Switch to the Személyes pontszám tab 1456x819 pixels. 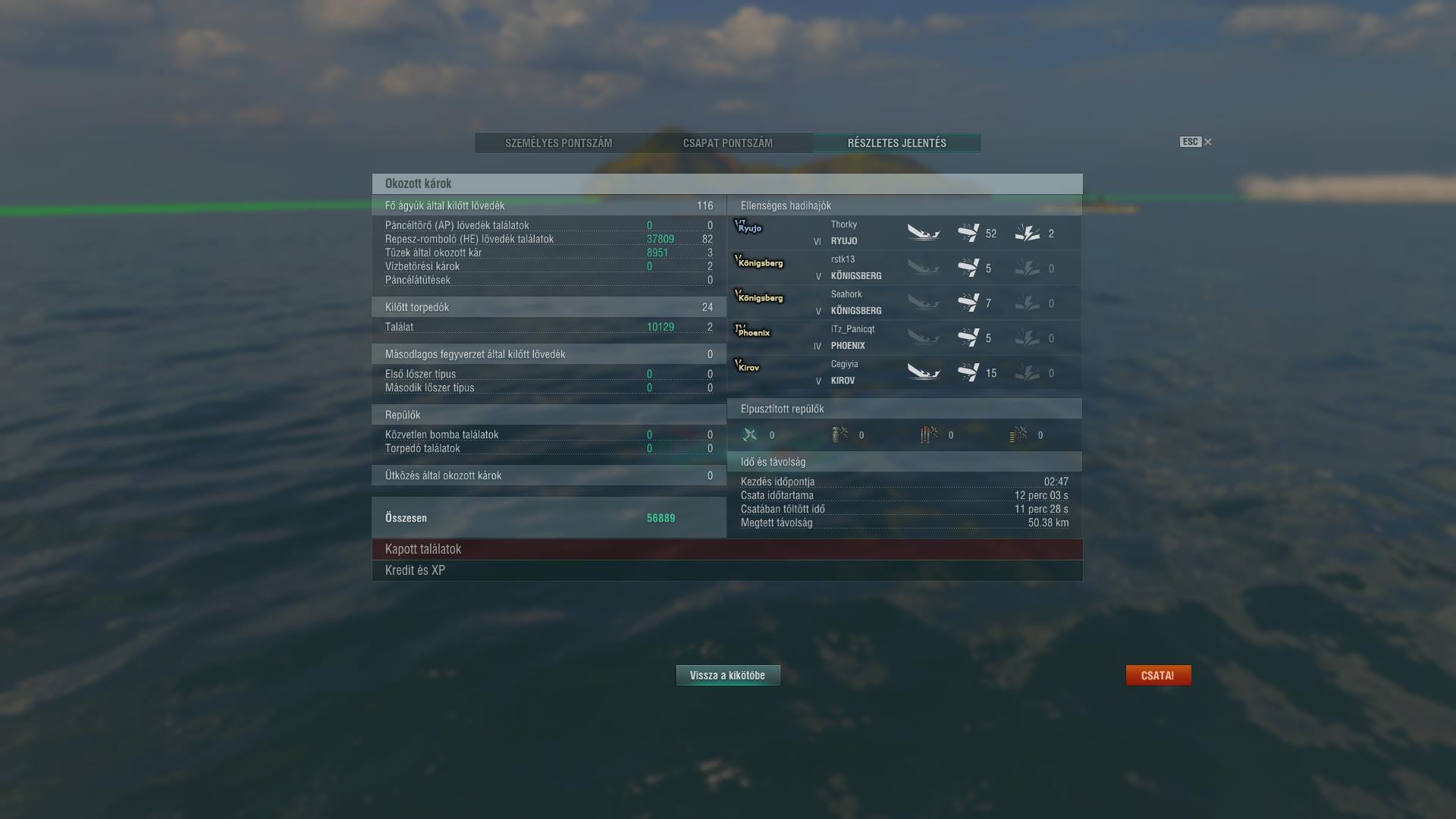pos(559,143)
